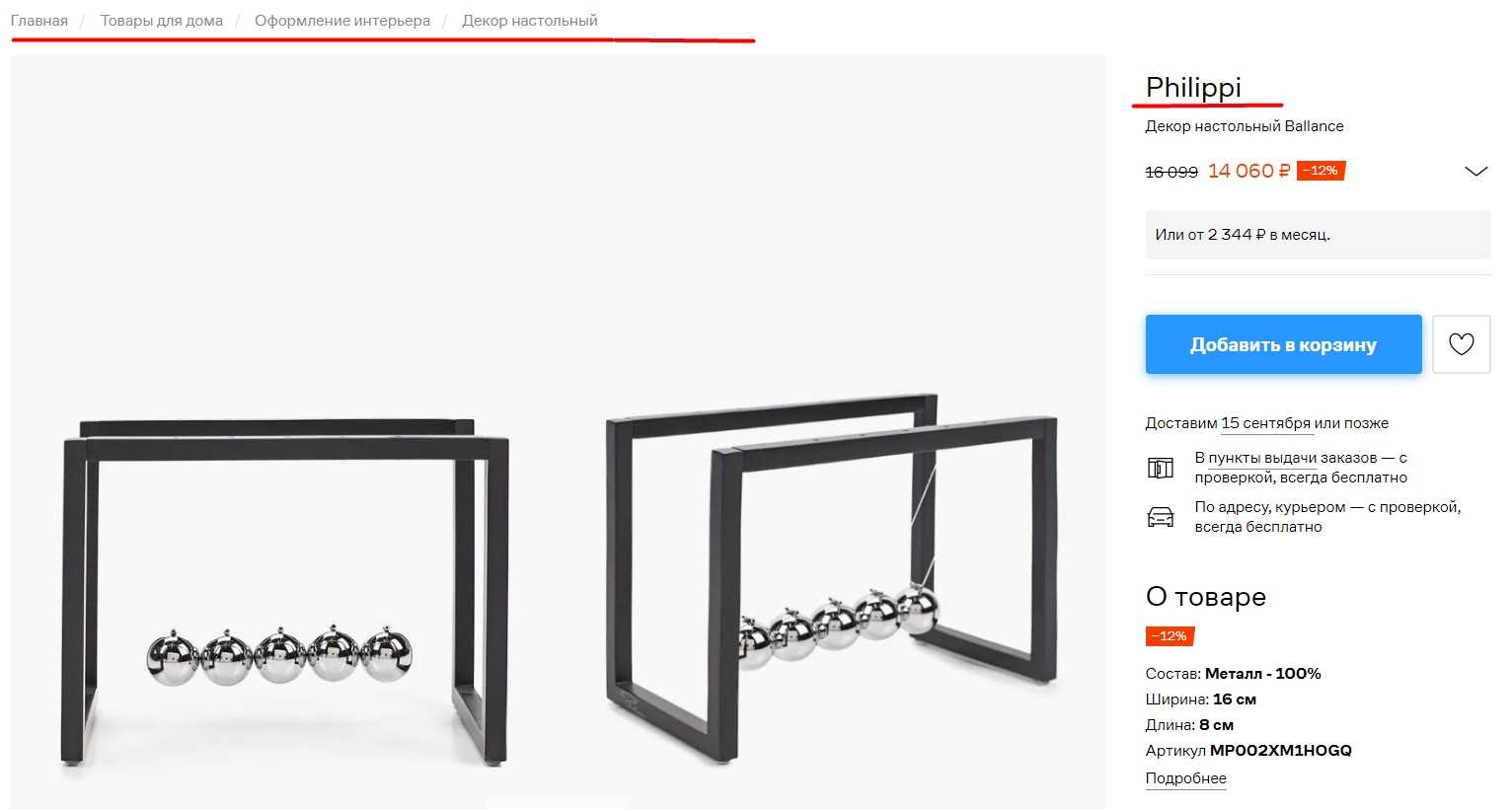
Task: Click the -12% badge under О товаре
Action: coord(1171,636)
